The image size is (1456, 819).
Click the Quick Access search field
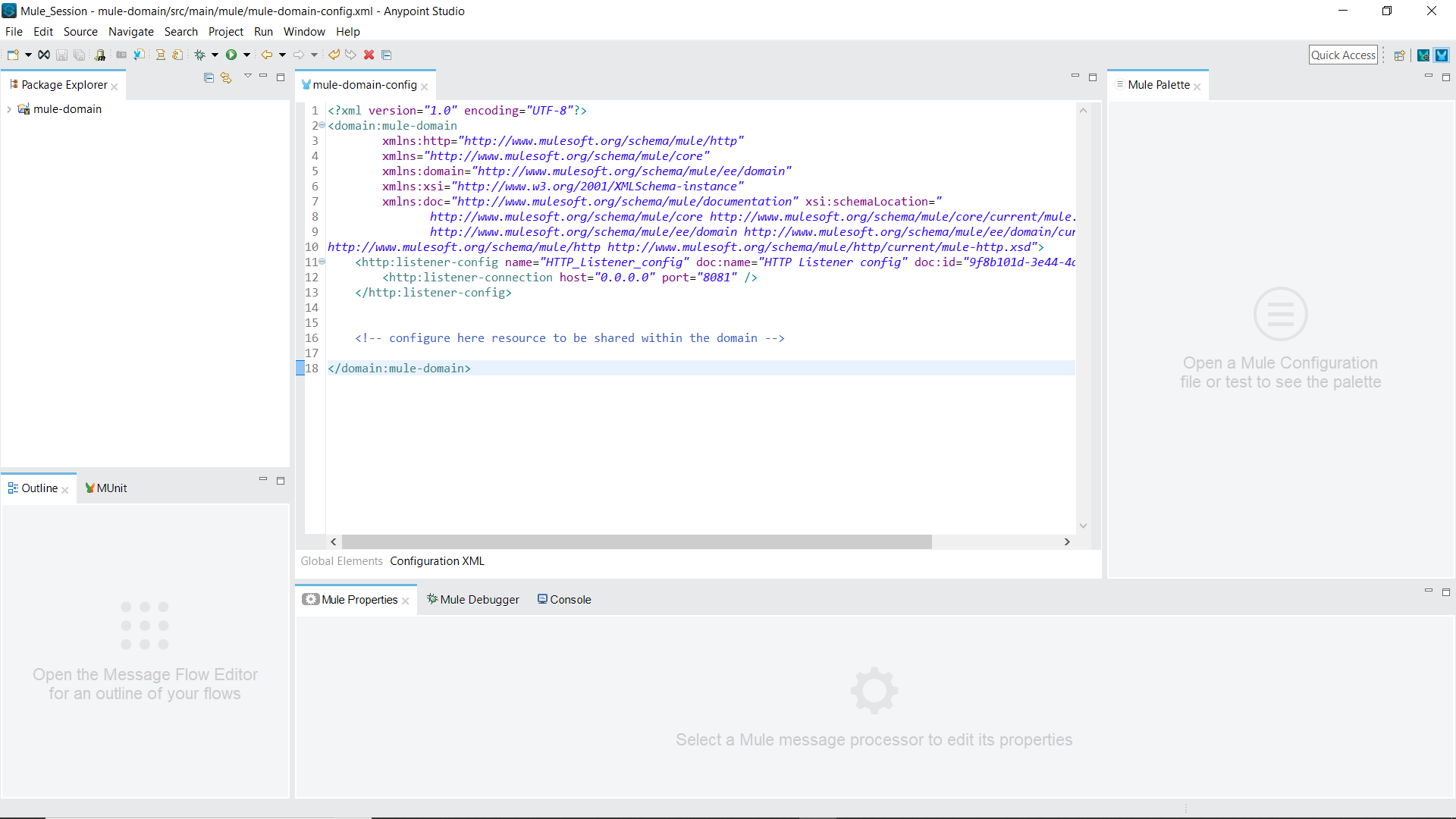coord(1342,55)
